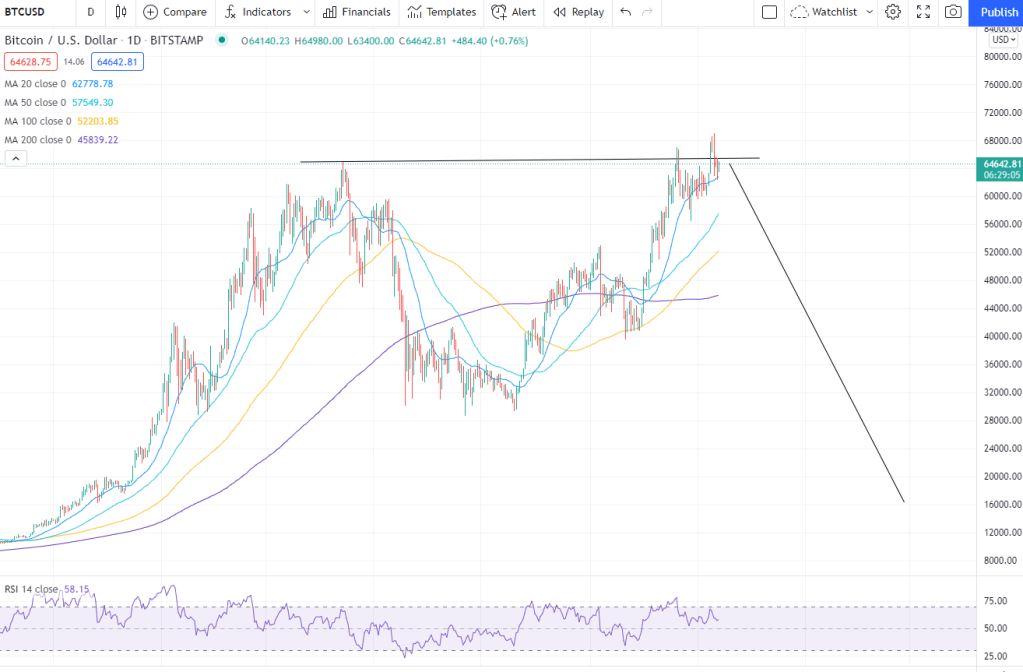
Task: Expand the Indicators favorites dropdown arrow
Action: point(306,12)
